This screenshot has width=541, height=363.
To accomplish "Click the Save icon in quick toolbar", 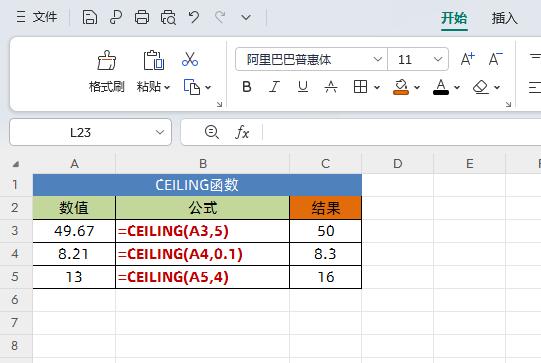I will point(90,17).
